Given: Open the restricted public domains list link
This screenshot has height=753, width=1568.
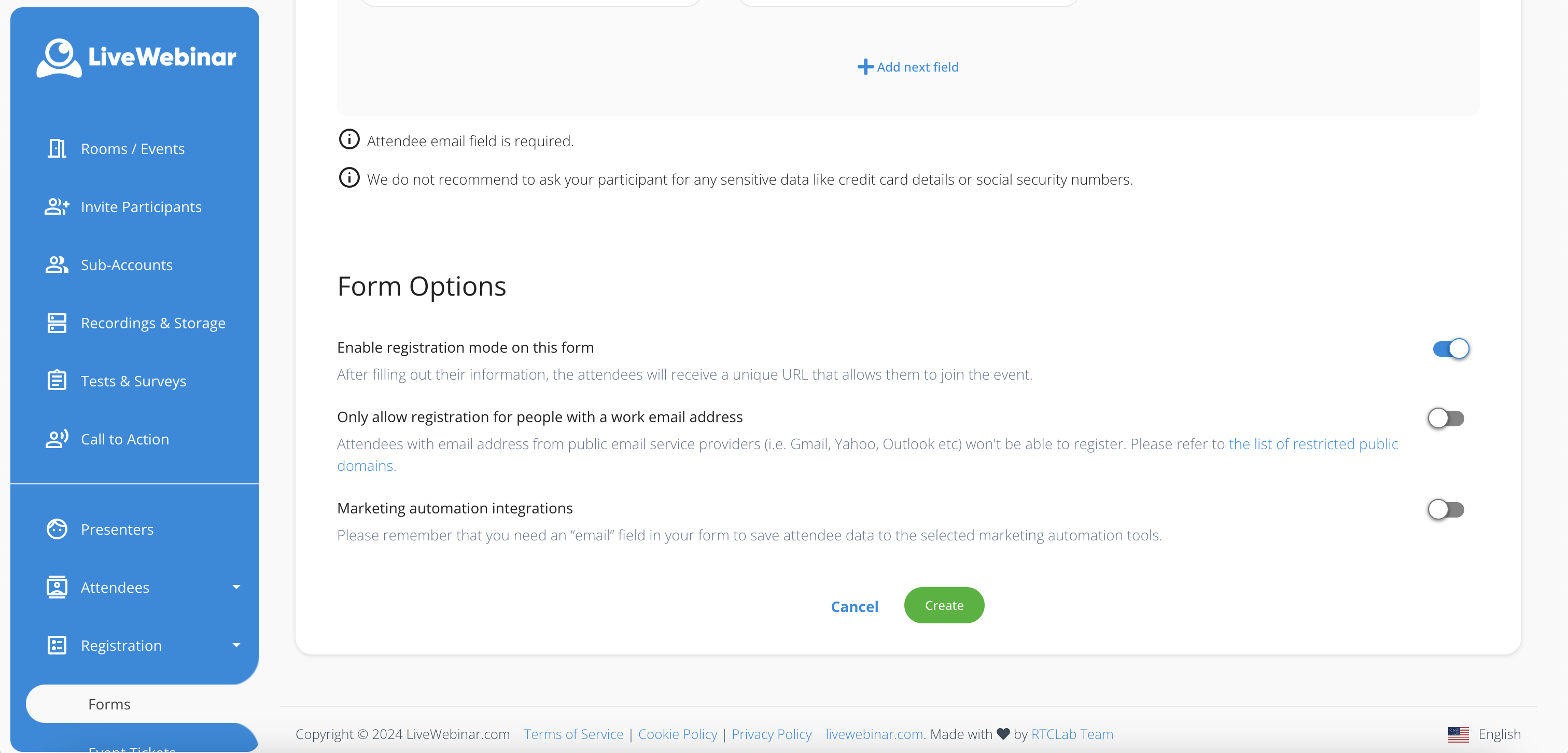Looking at the screenshot, I should click(1313, 444).
